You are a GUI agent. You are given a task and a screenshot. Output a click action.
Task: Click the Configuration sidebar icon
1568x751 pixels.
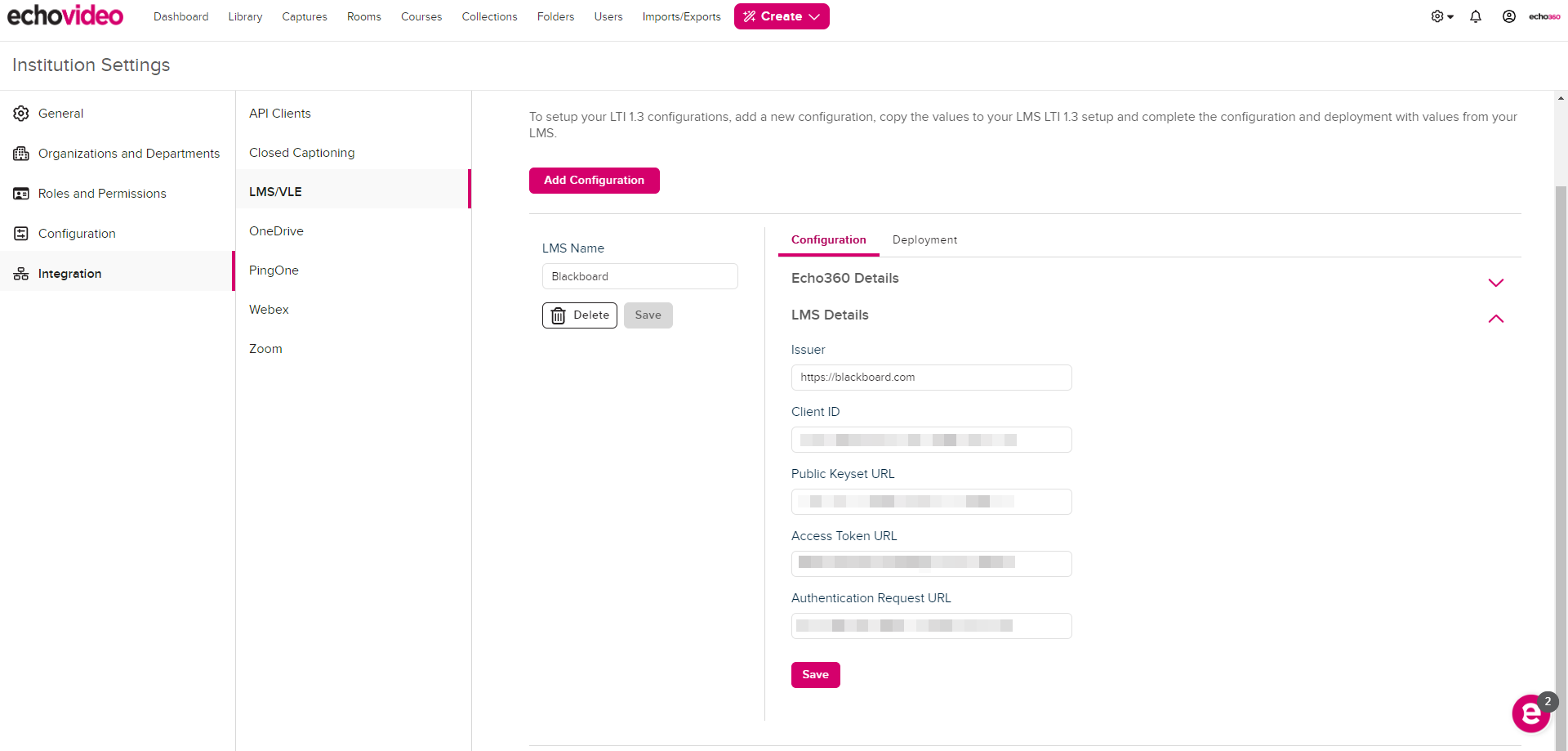pos(21,234)
